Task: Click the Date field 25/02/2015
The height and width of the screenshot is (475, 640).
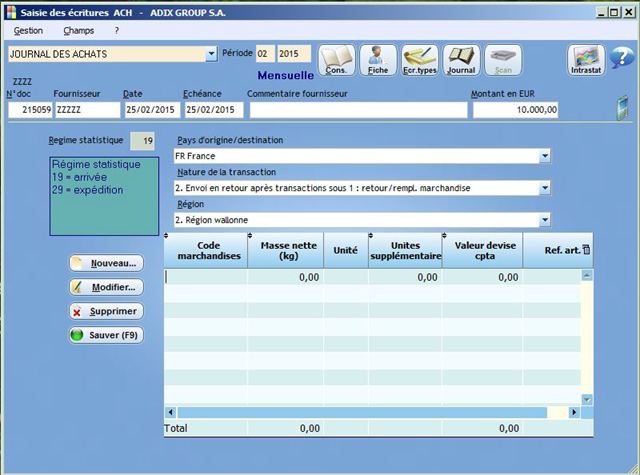Action: pos(152,110)
